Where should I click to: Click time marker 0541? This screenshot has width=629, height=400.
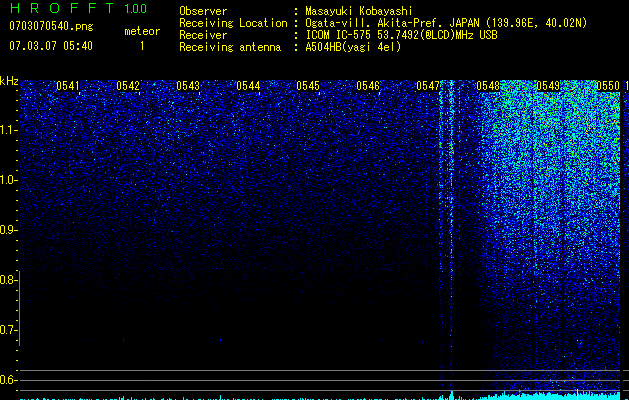pyautogui.click(x=68, y=86)
